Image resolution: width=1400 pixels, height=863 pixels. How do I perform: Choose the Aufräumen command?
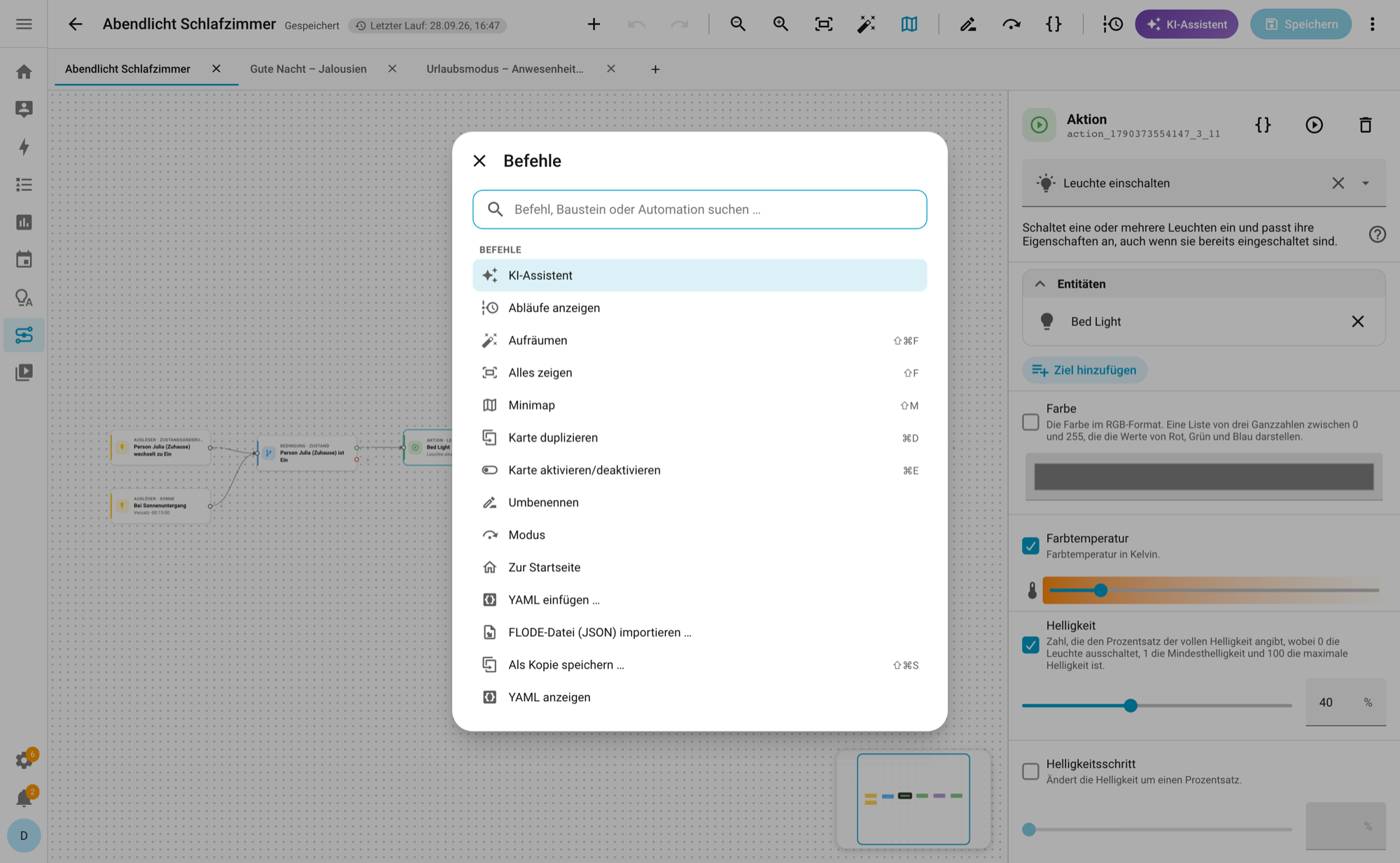pos(700,341)
